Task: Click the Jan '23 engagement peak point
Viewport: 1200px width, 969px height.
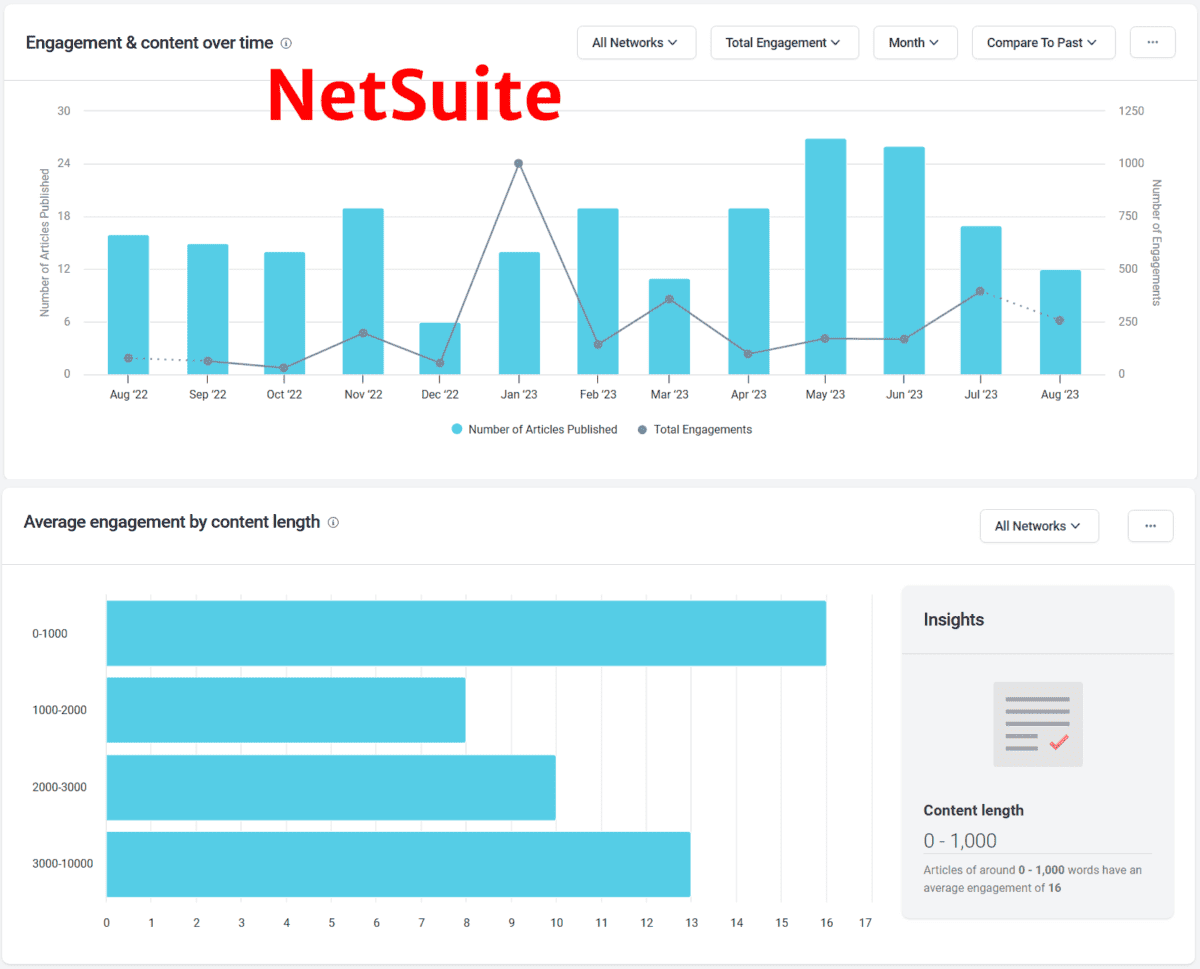Action: pos(518,163)
